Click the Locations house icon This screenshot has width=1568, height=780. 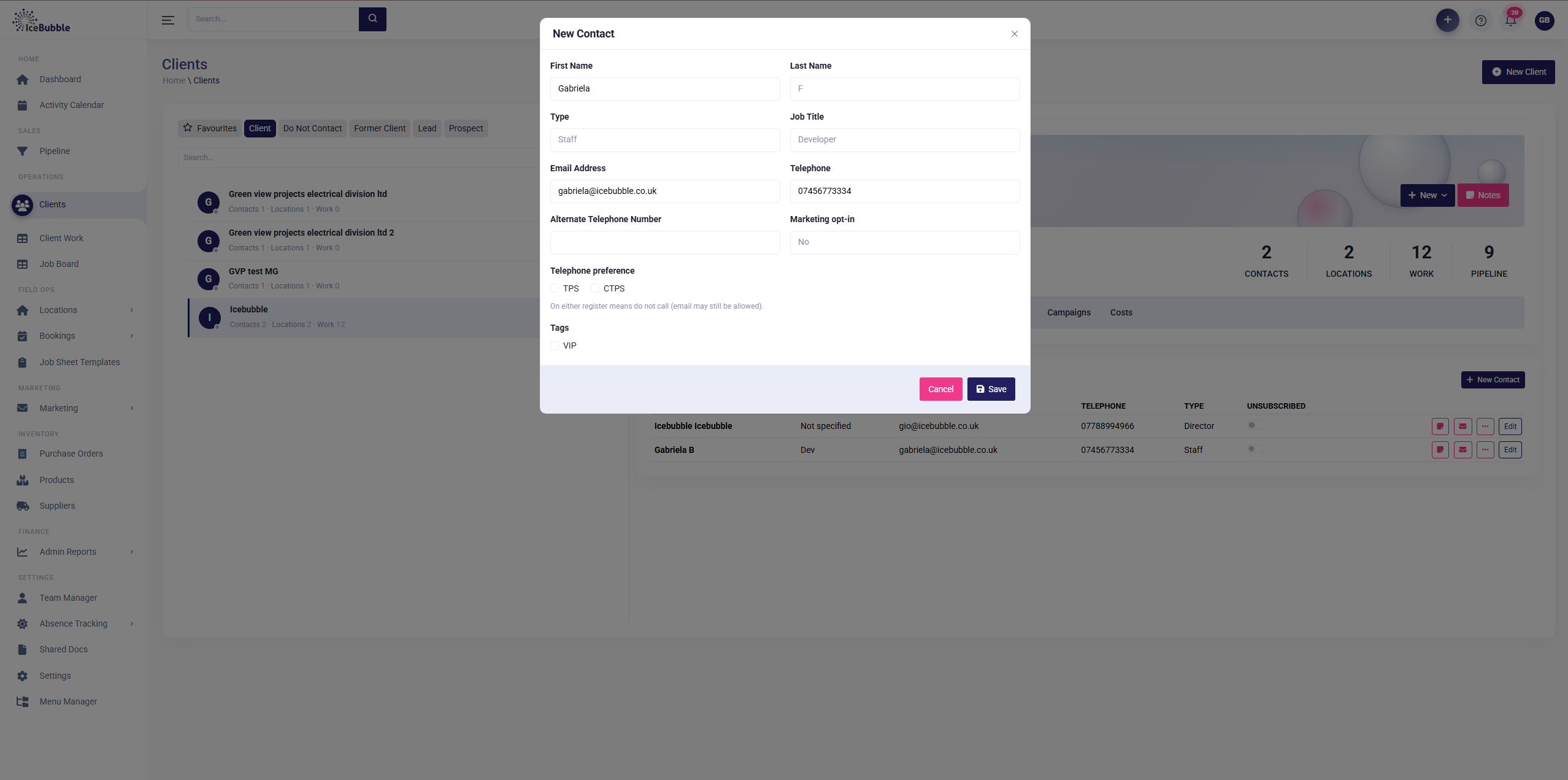(23, 311)
